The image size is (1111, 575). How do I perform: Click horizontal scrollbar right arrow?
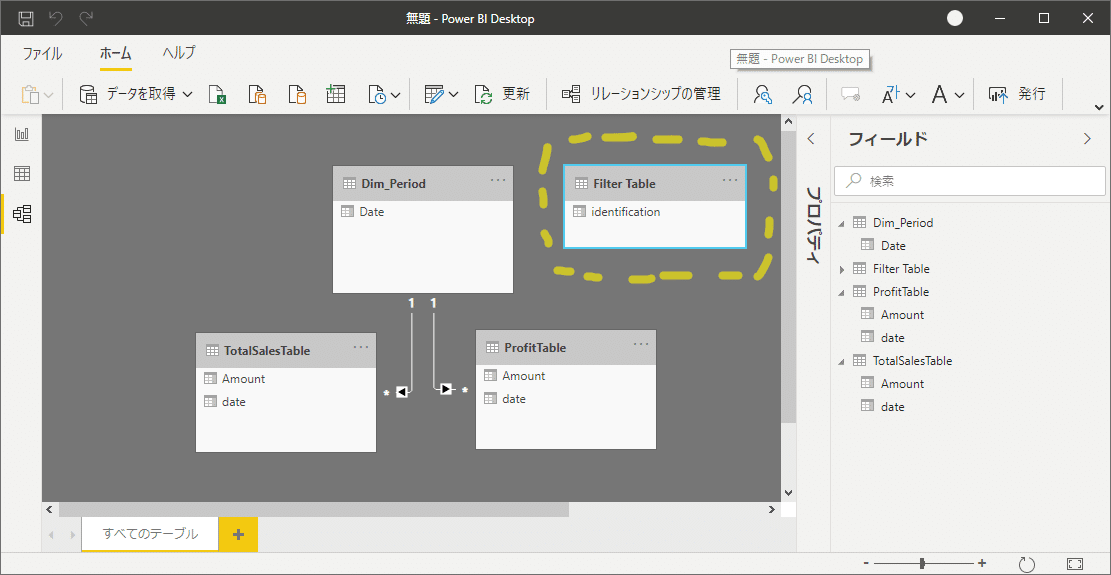click(772, 509)
